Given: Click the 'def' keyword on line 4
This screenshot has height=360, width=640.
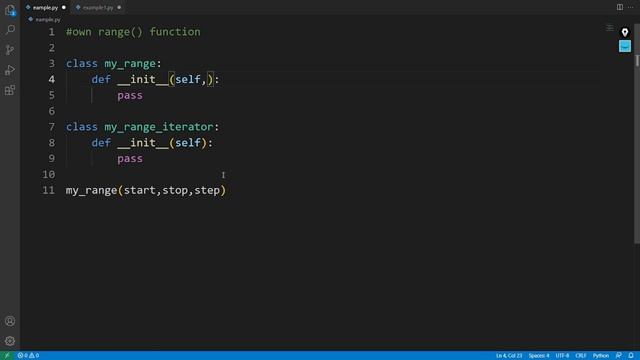Looking at the screenshot, I should pos(101,79).
